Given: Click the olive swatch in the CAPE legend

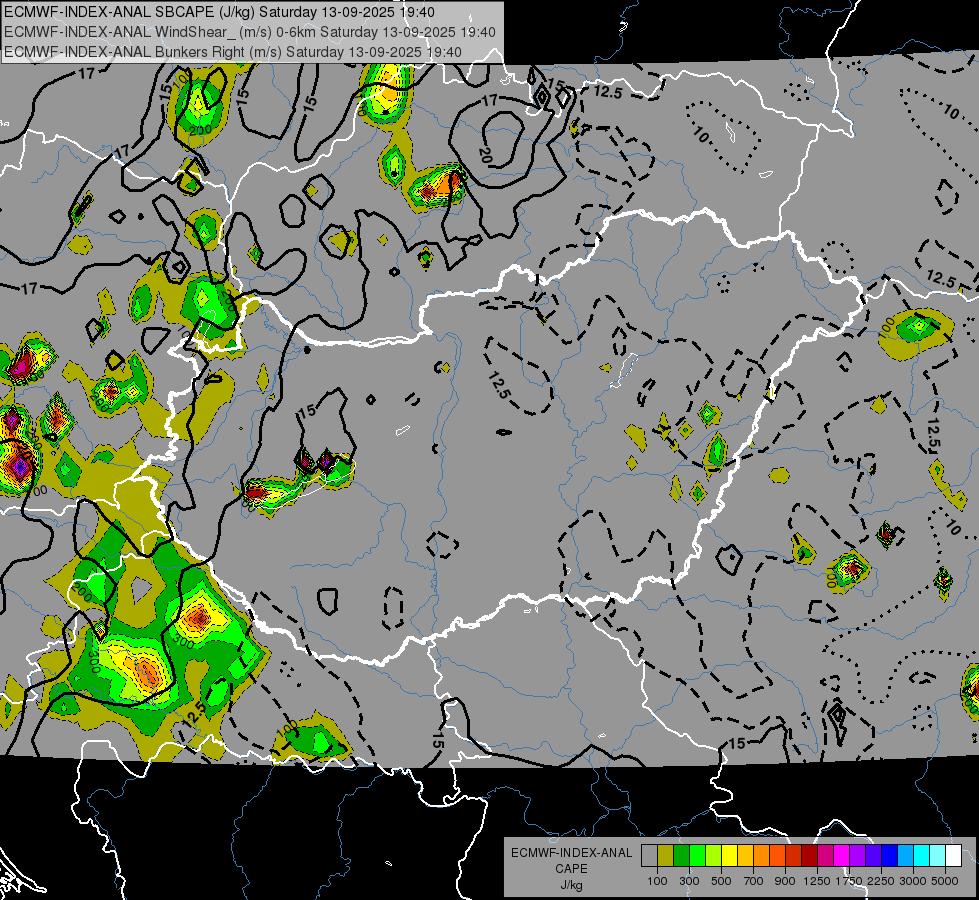Looking at the screenshot, I should pyautogui.click(x=666, y=856).
